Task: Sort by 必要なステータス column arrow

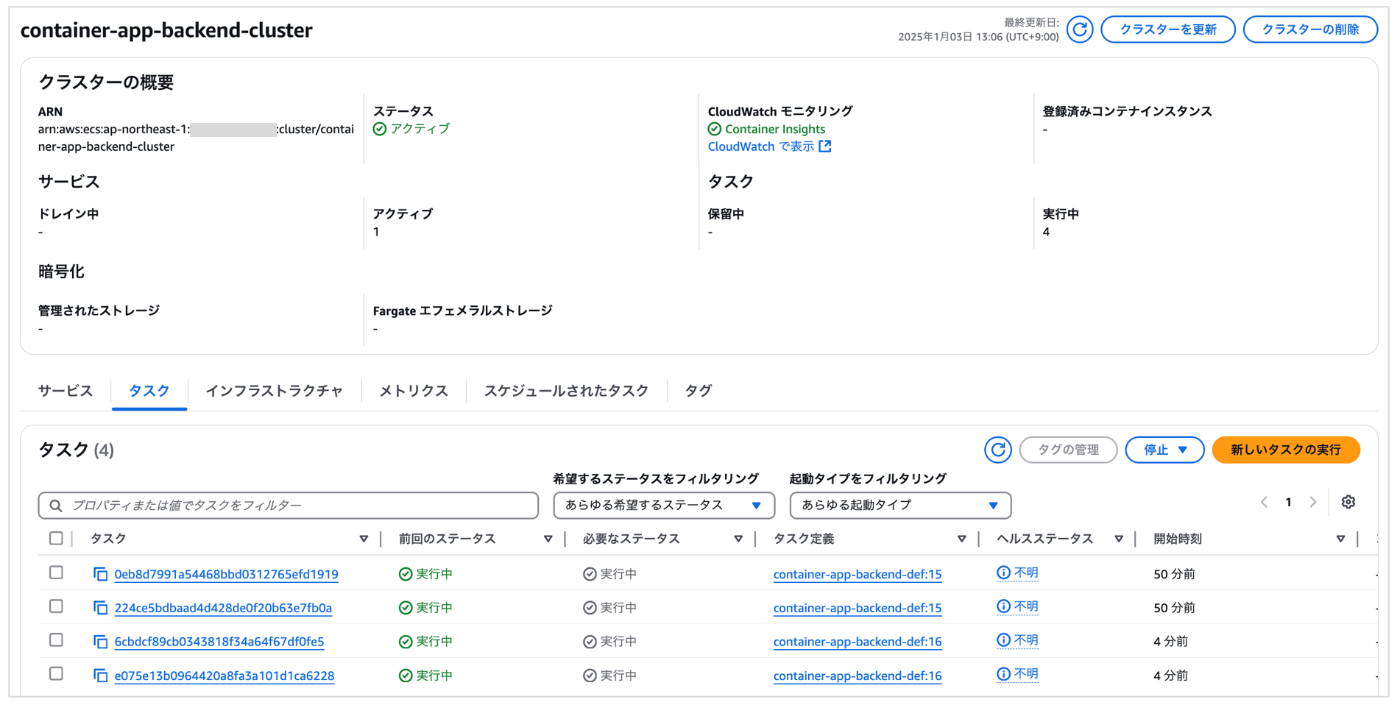Action: coord(738,539)
